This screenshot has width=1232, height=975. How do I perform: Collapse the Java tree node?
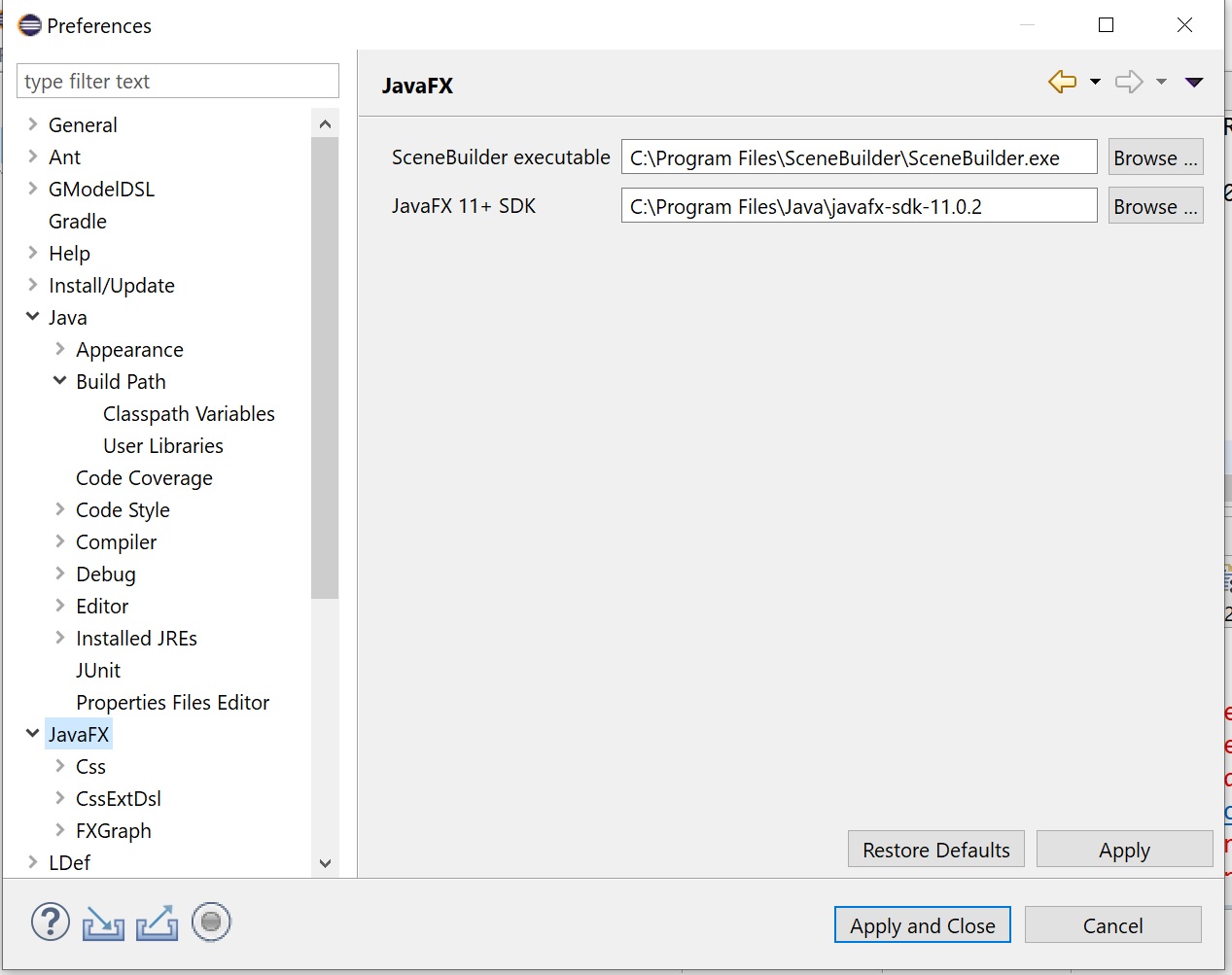pos(33,317)
